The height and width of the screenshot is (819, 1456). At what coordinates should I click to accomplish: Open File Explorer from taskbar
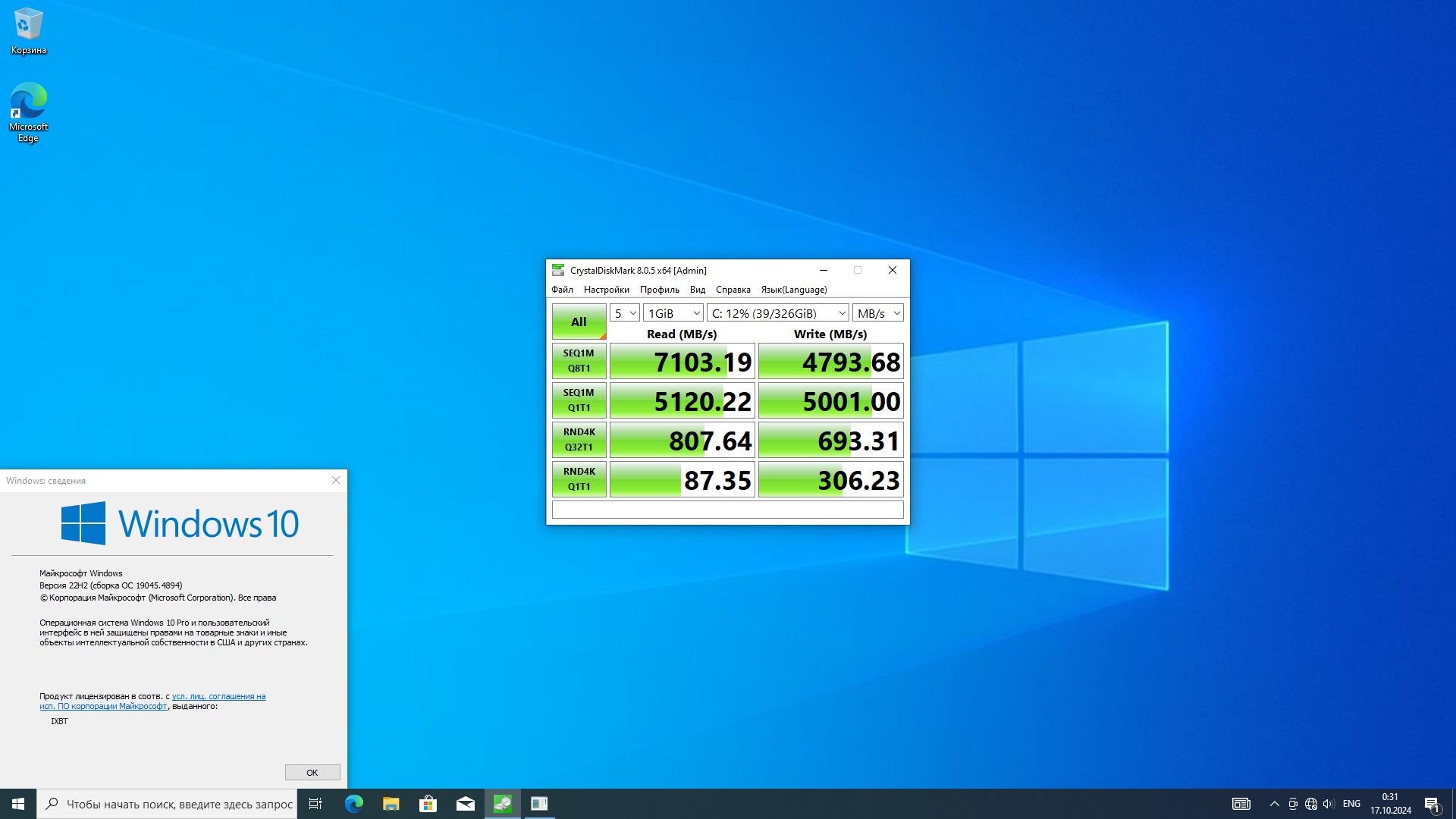tap(391, 804)
